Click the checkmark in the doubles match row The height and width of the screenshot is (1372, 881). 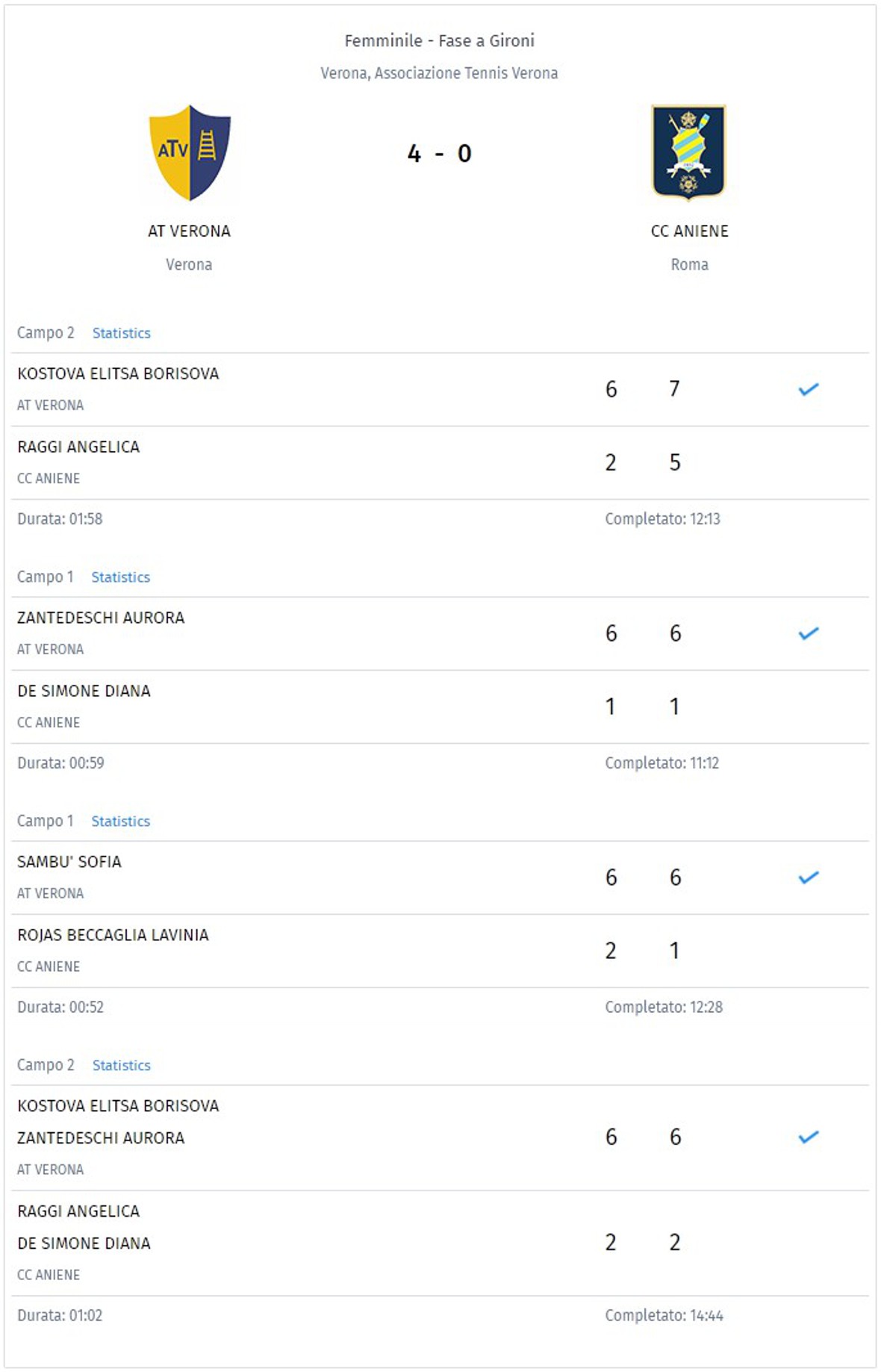click(x=809, y=1137)
